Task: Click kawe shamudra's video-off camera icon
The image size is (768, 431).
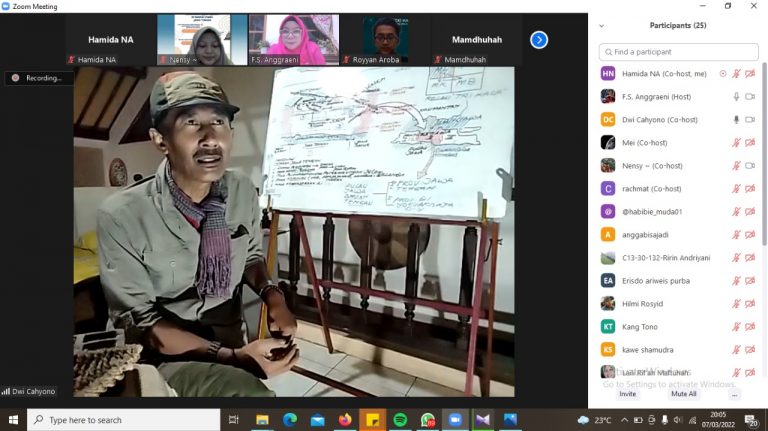Action: pos(750,350)
